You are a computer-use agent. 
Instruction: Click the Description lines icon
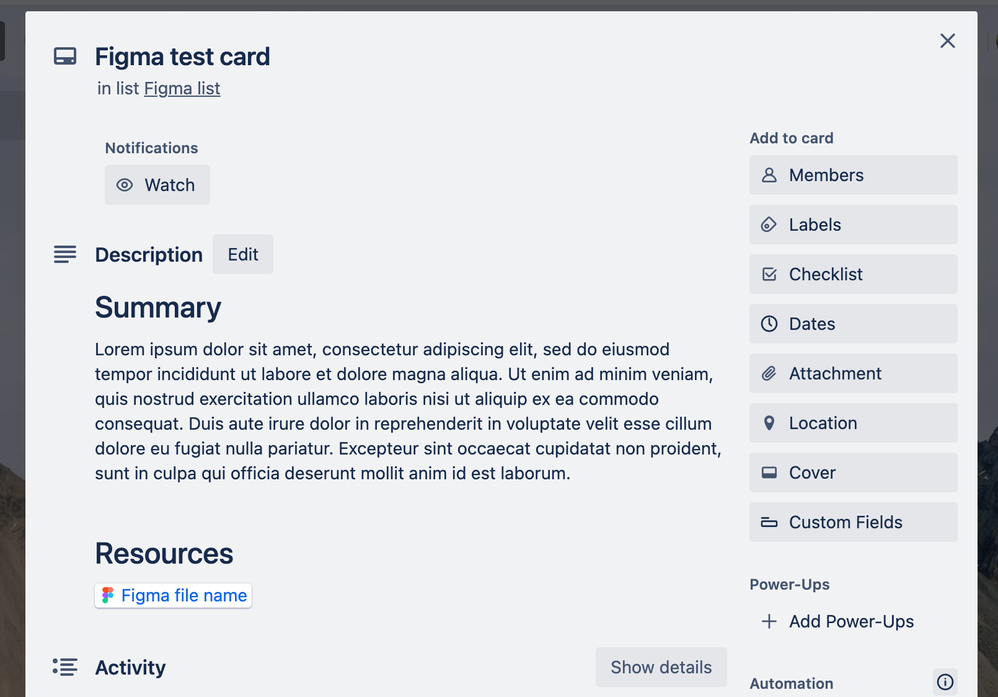click(65, 255)
